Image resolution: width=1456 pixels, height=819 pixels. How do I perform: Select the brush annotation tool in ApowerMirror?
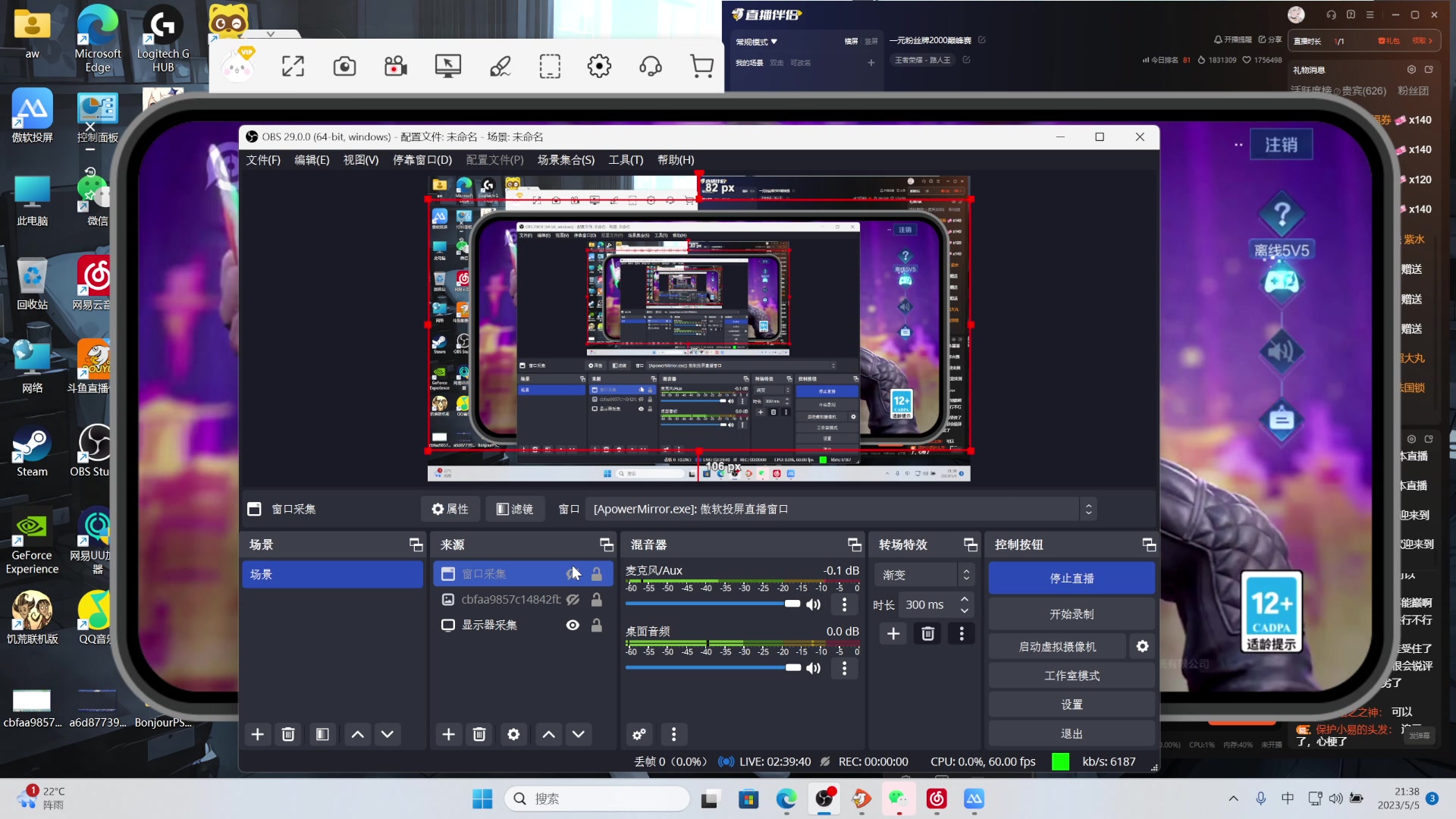coord(500,67)
